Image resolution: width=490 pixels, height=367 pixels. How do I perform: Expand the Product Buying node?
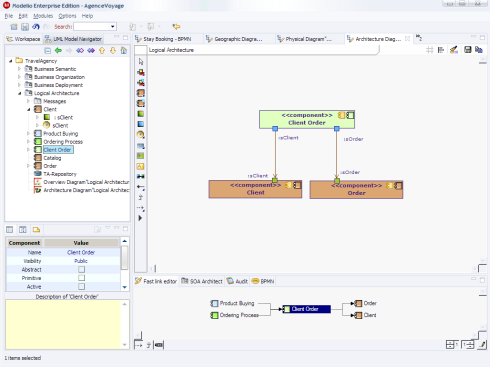(28, 134)
